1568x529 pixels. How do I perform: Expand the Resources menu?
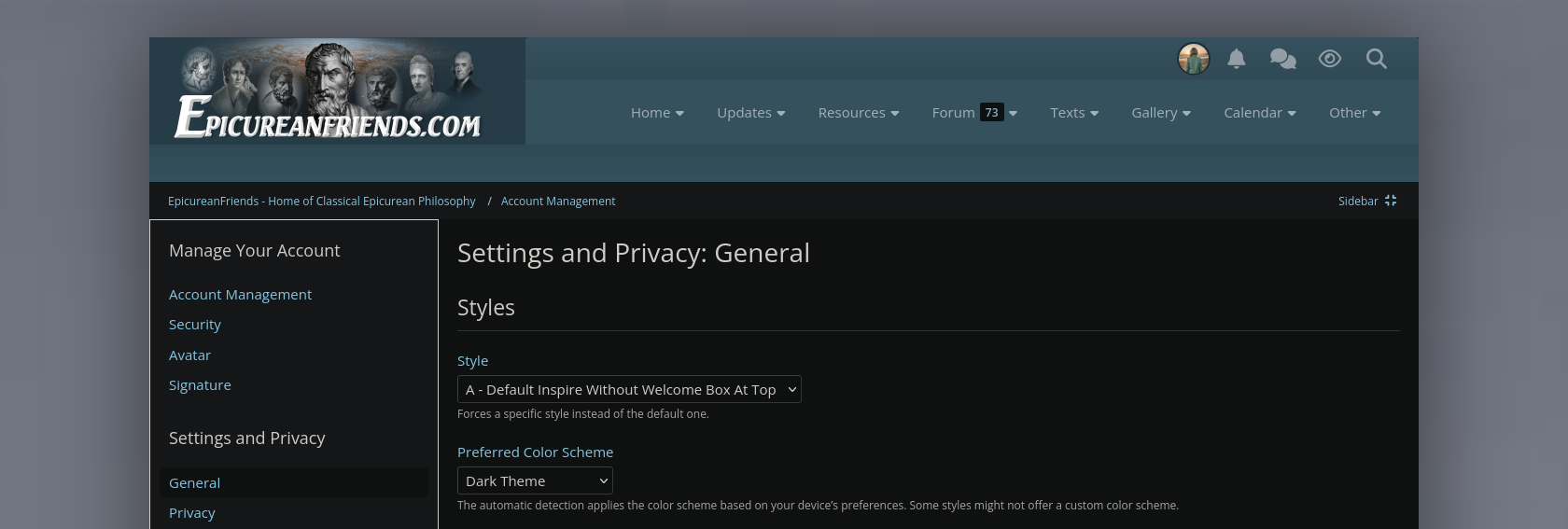(x=858, y=112)
